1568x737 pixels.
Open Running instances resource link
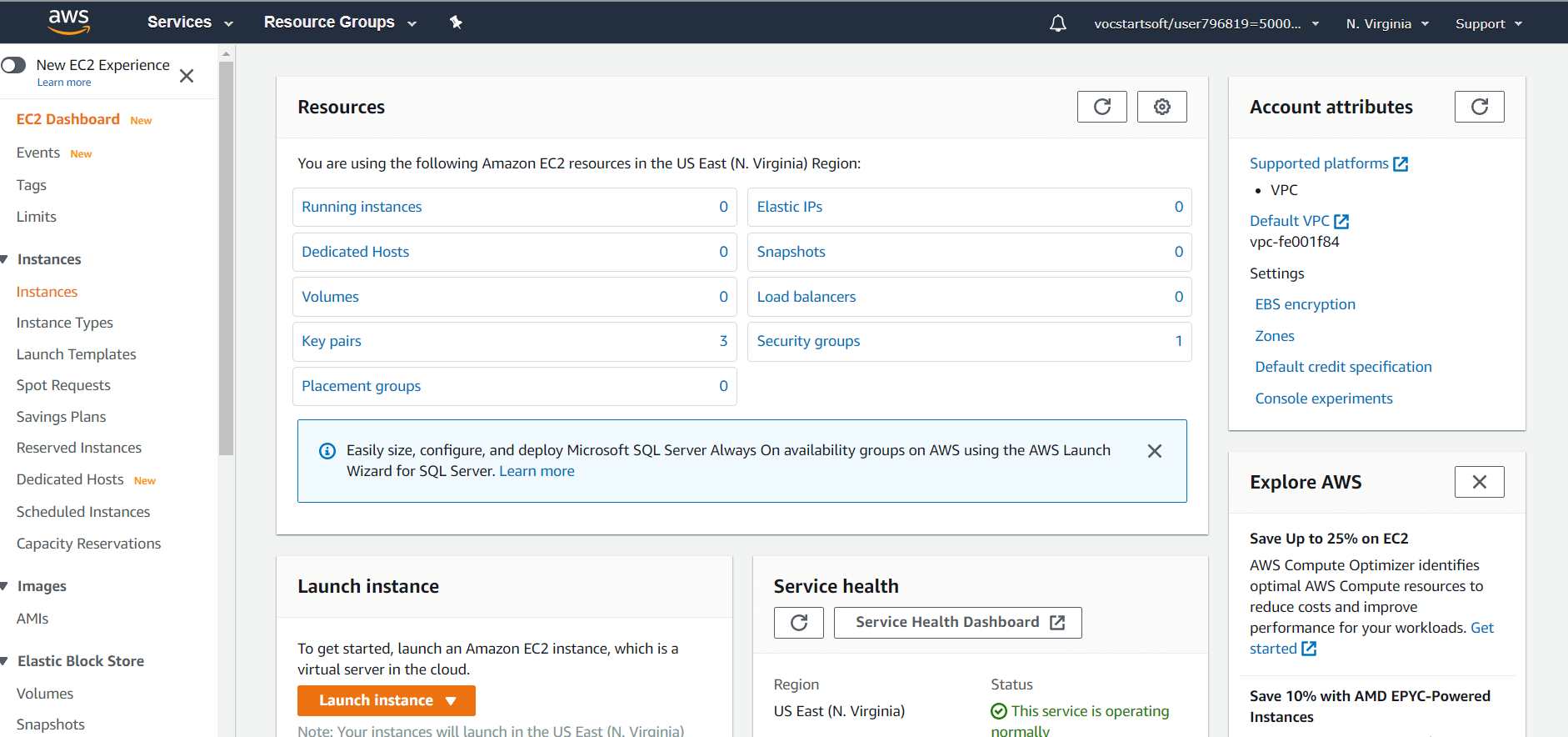362,207
